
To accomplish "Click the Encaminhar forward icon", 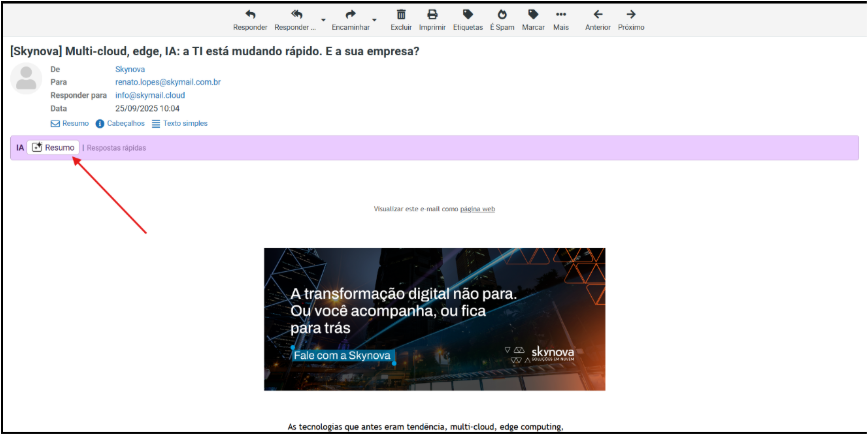I will point(350,15).
